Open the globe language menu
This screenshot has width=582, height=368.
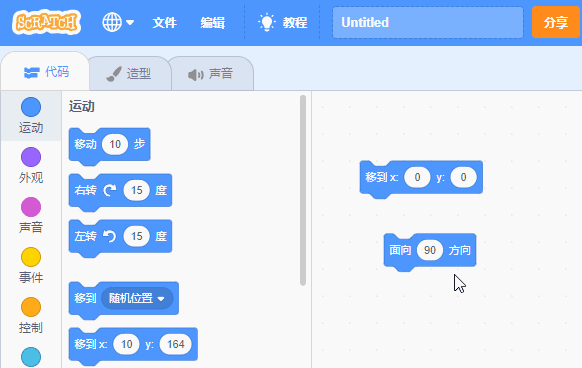118,22
